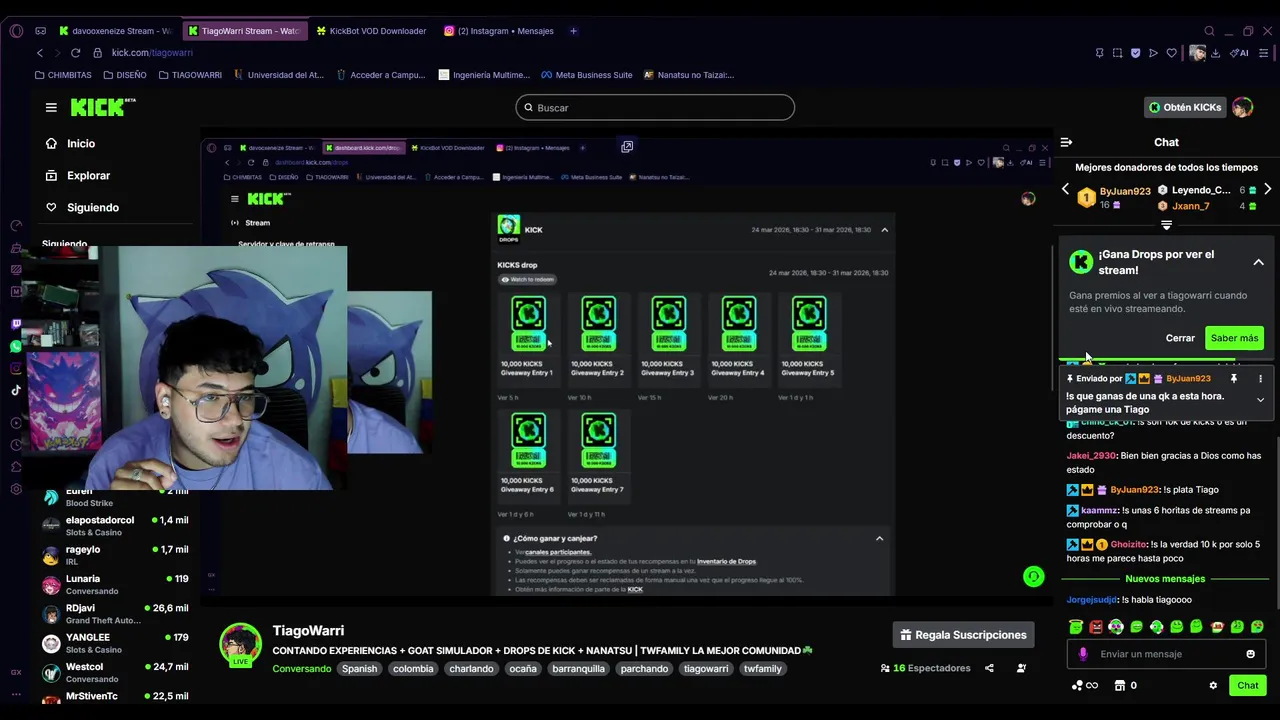Click the follow user icon beside share

[1021, 669]
